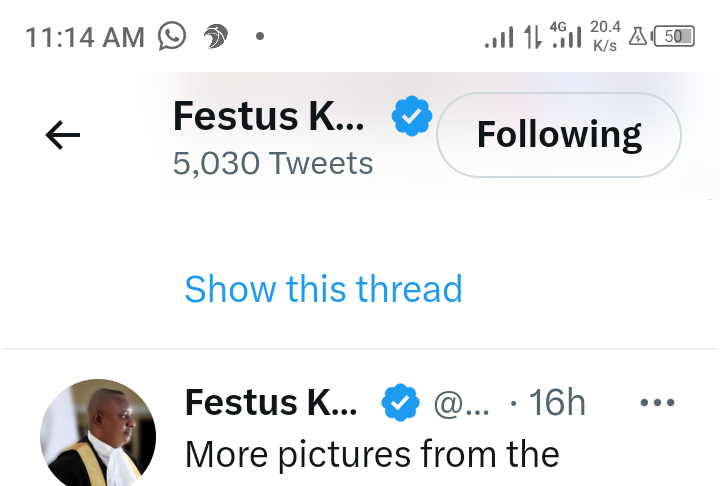The height and width of the screenshot is (486, 720).
Task: Tap the 5,030 Tweets count label
Action: click(273, 164)
